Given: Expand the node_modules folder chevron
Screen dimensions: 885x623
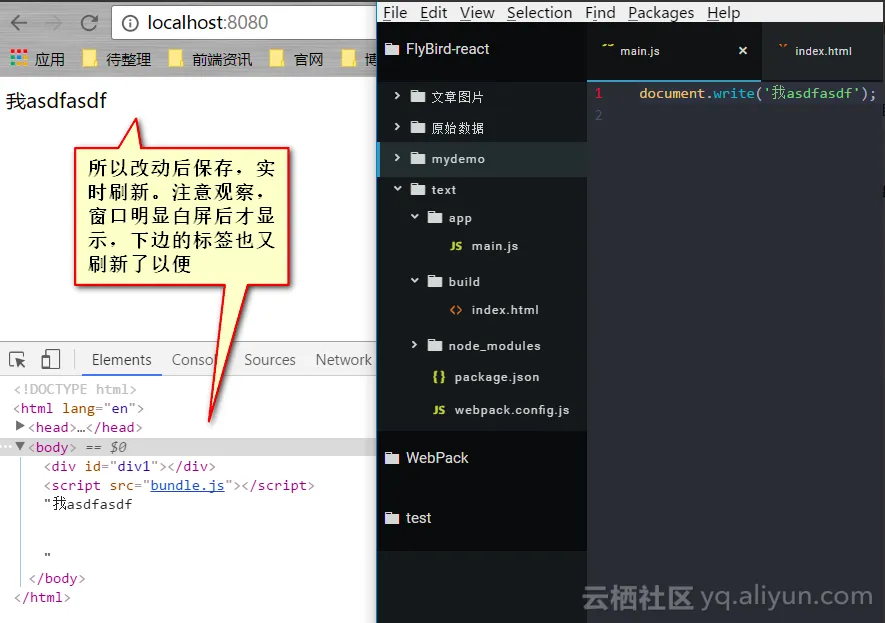Looking at the screenshot, I should pyautogui.click(x=414, y=345).
